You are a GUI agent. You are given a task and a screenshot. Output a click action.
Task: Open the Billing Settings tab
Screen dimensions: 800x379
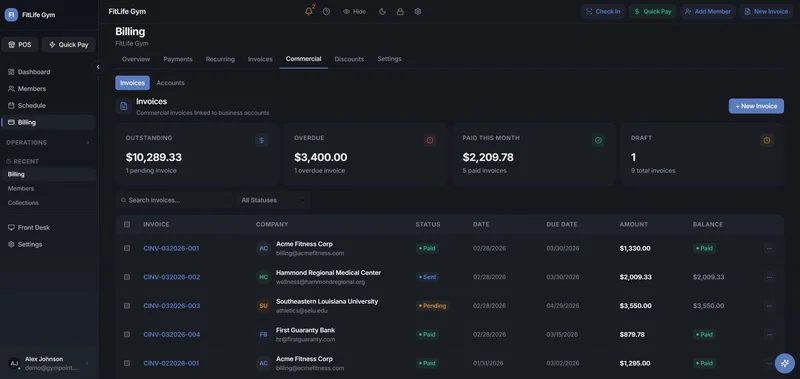pyautogui.click(x=389, y=59)
